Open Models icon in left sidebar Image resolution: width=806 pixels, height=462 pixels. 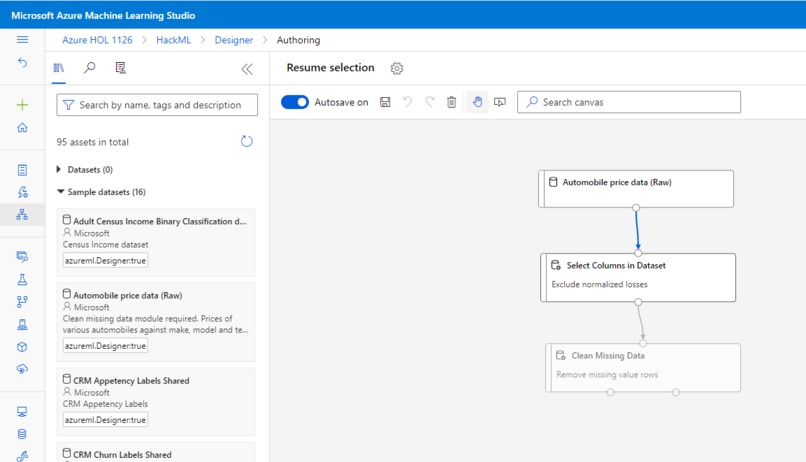pos(22,324)
